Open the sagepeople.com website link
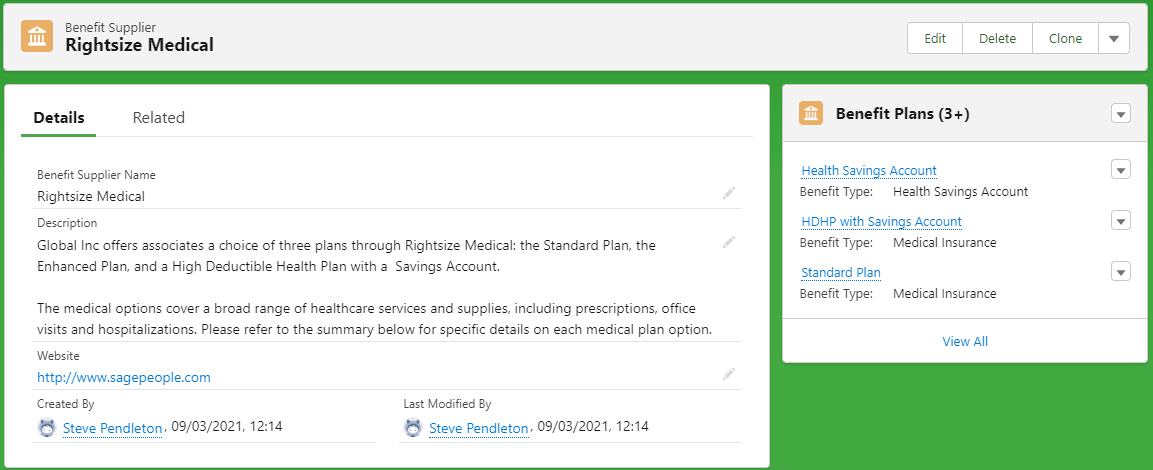Image resolution: width=1153 pixels, height=470 pixels. tap(124, 378)
